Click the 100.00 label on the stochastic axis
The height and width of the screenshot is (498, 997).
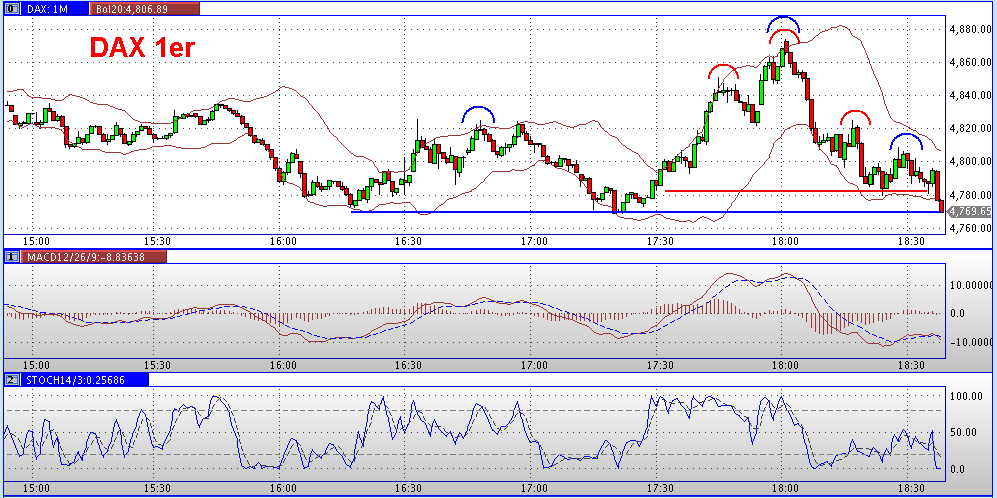coord(968,396)
